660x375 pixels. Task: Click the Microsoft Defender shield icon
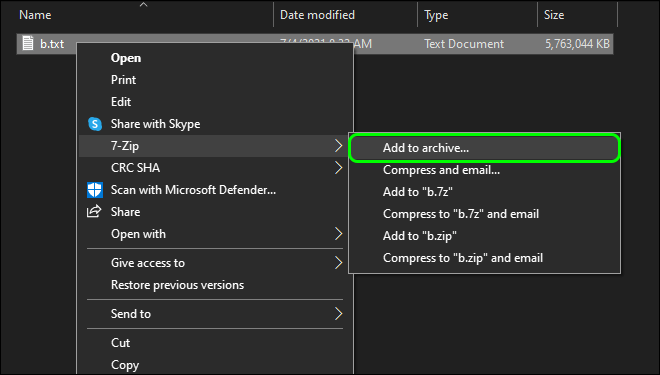[x=95, y=190]
